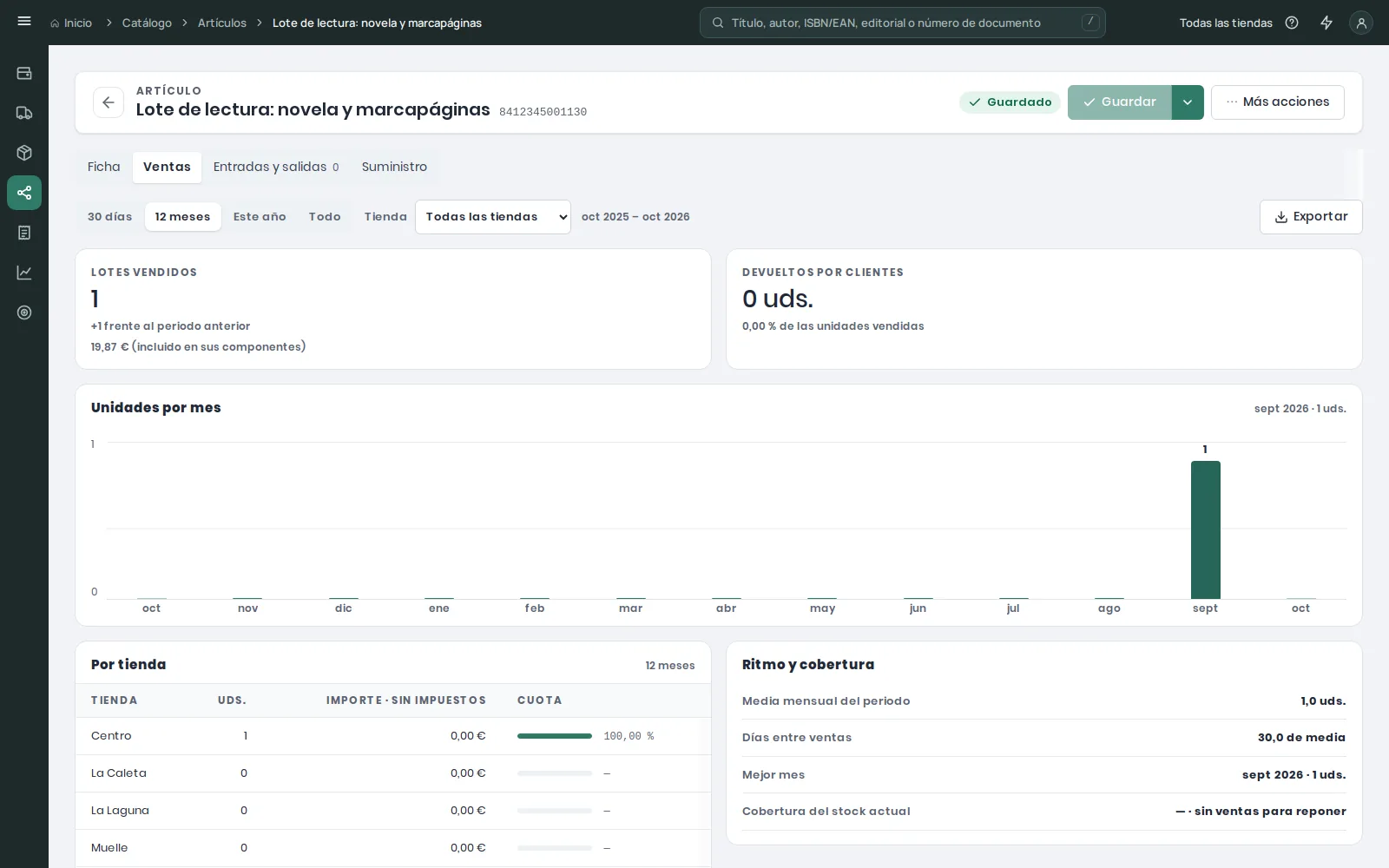Open the Tienda store selector dropdown
The image size is (1389, 868).
coord(493,217)
